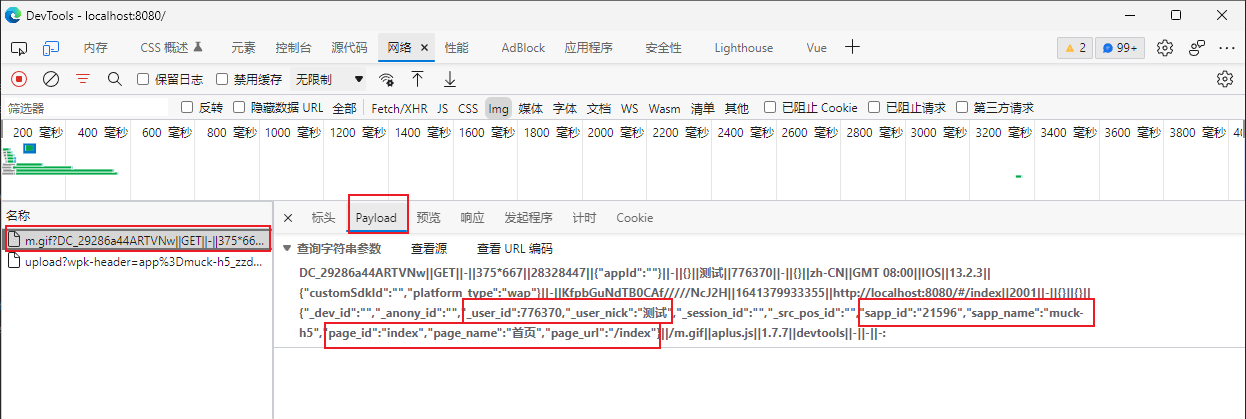Open the 无限制 throttling dropdown
Image resolution: width=1246 pixels, height=419 pixels.
coord(329,79)
